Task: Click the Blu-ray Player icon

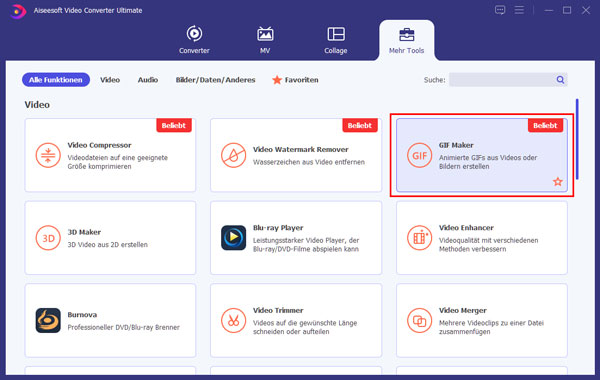Action: click(x=233, y=238)
